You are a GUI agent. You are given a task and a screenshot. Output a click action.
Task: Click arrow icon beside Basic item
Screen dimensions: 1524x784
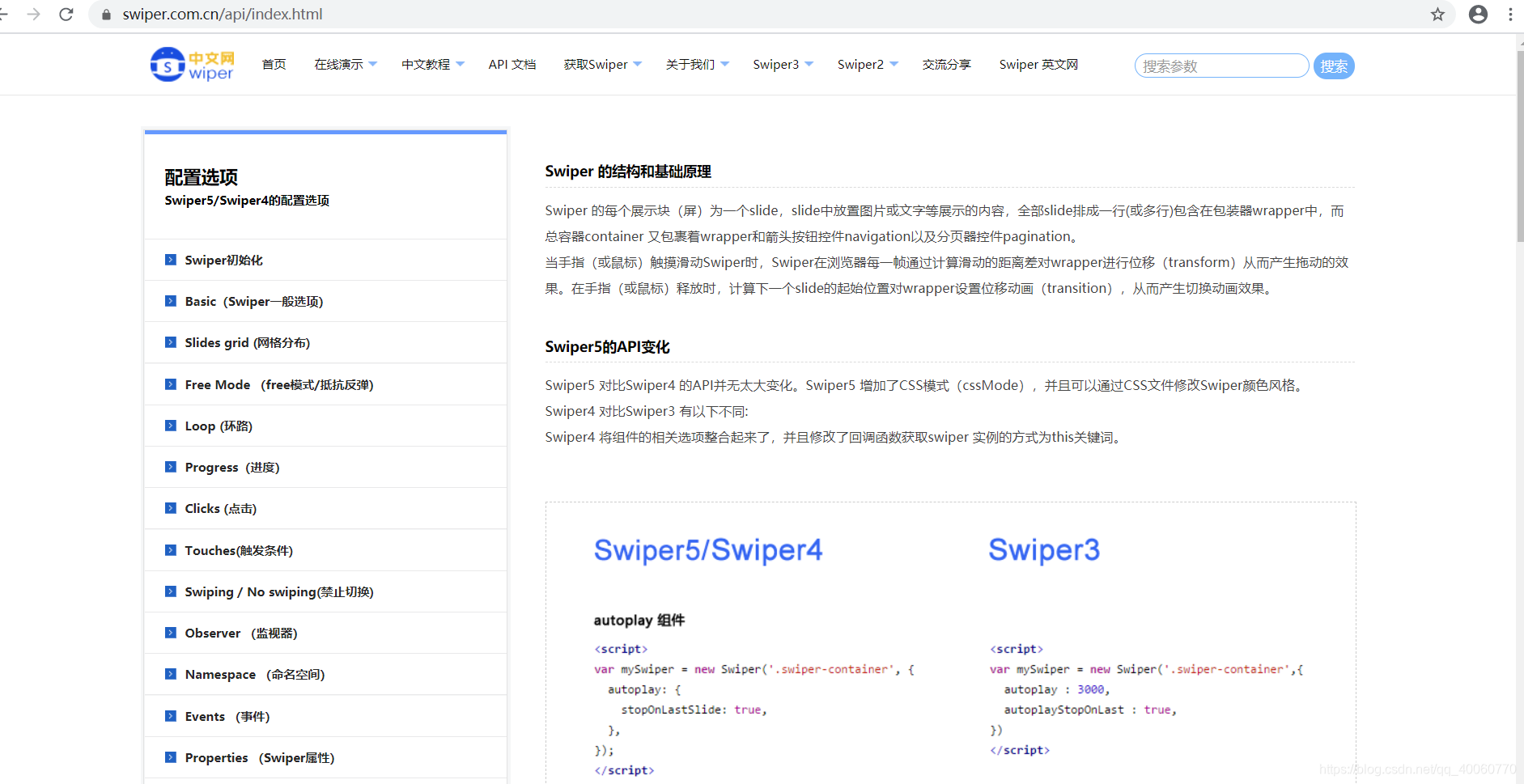tap(170, 301)
